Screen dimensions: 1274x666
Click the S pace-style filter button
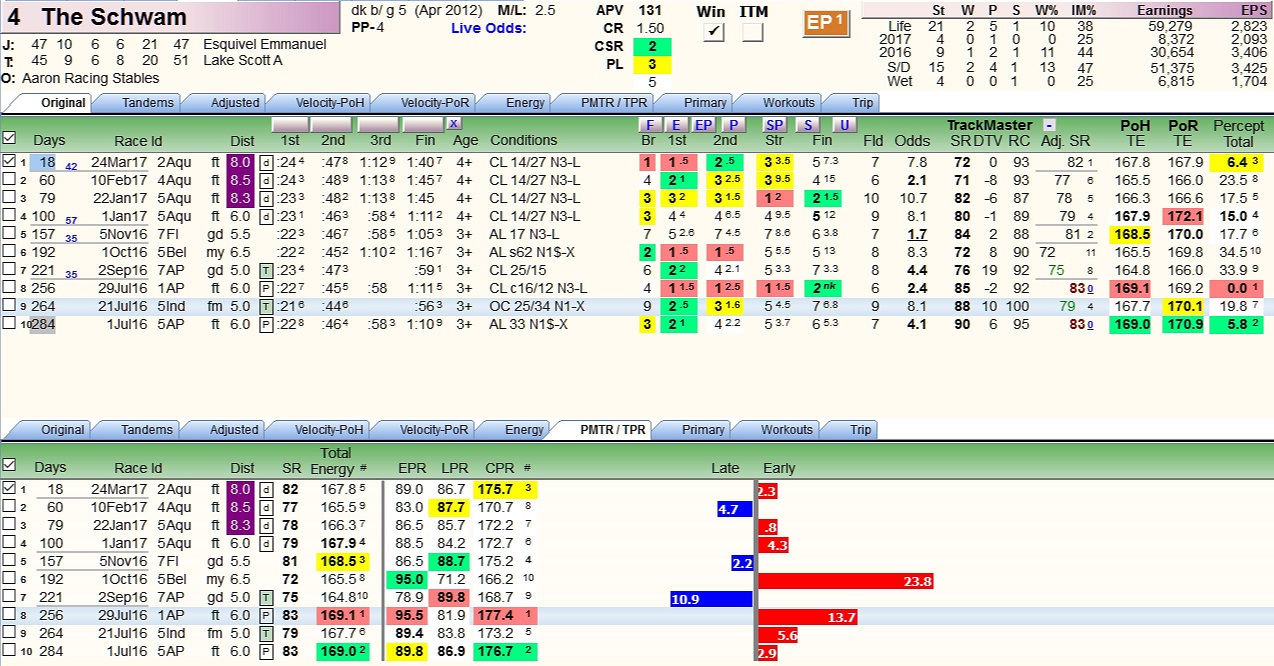point(807,124)
